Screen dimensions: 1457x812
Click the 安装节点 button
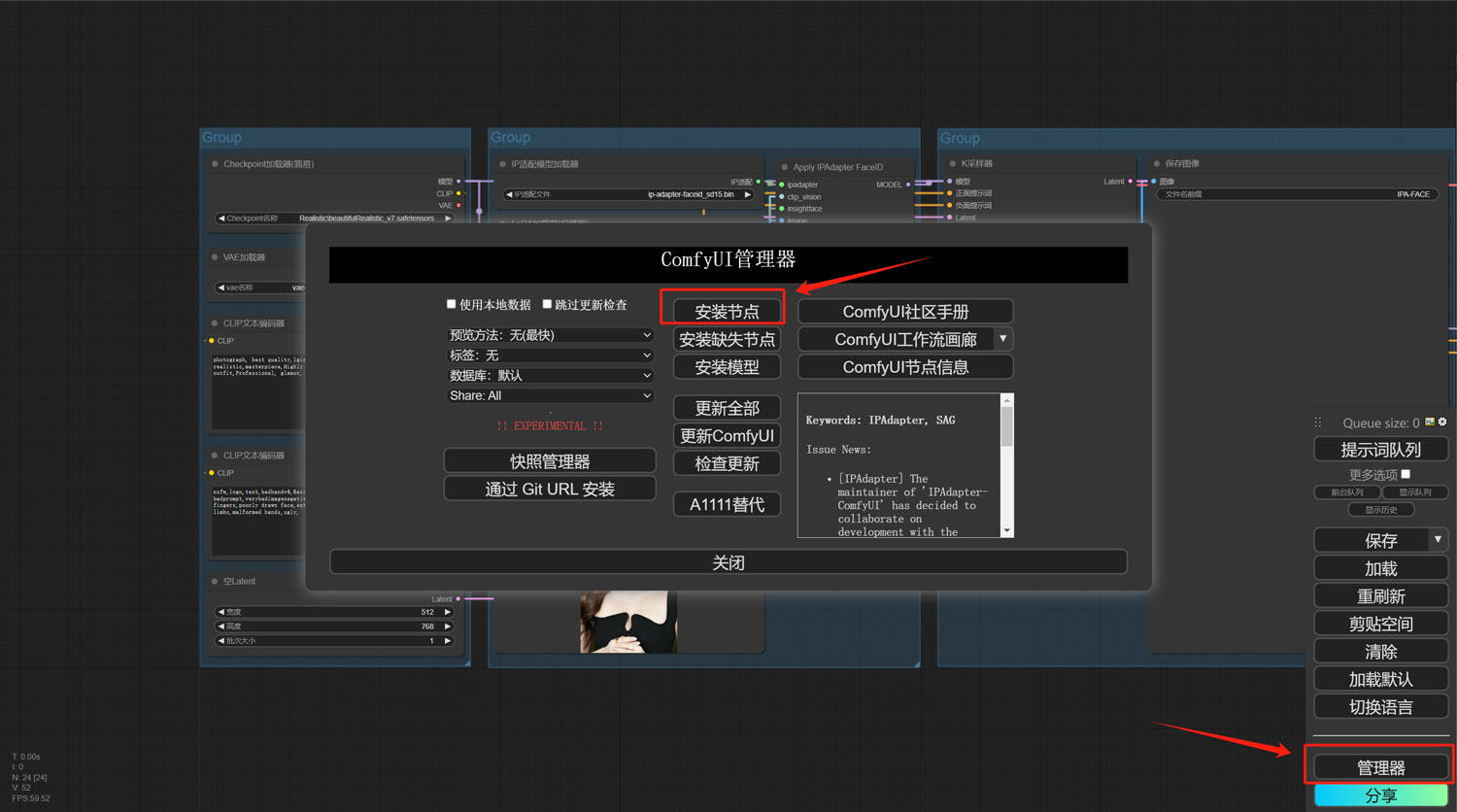click(727, 312)
